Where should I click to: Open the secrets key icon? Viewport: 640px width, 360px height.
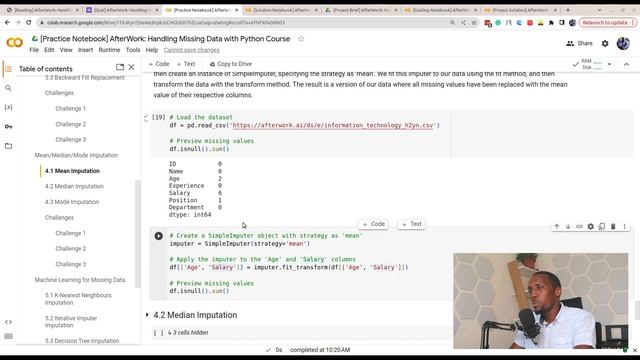click(x=8, y=127)
